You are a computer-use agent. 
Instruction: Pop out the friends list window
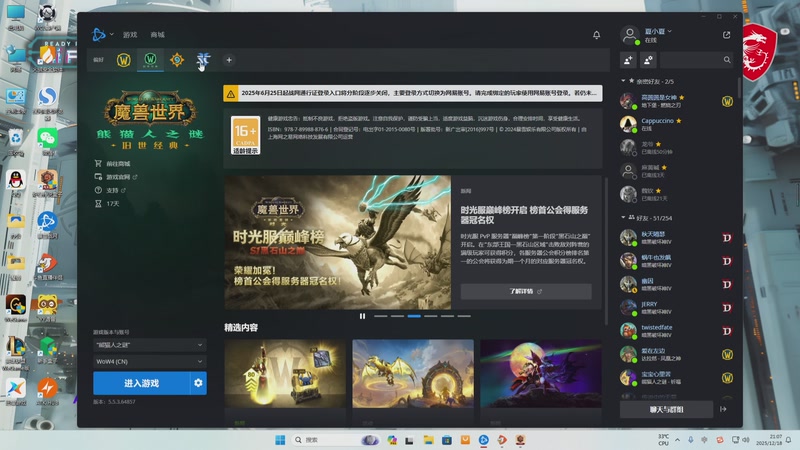tap(727, 35)
